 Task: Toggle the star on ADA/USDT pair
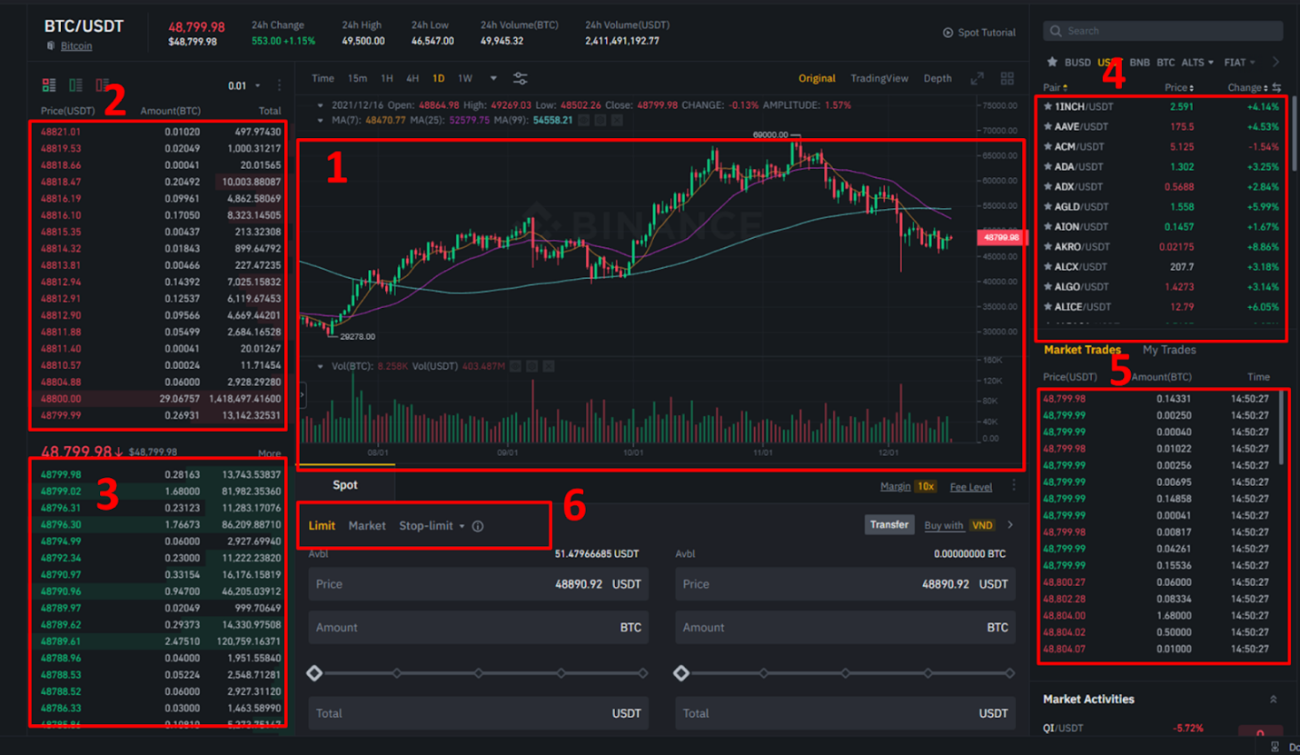(x=1048, y=167)
